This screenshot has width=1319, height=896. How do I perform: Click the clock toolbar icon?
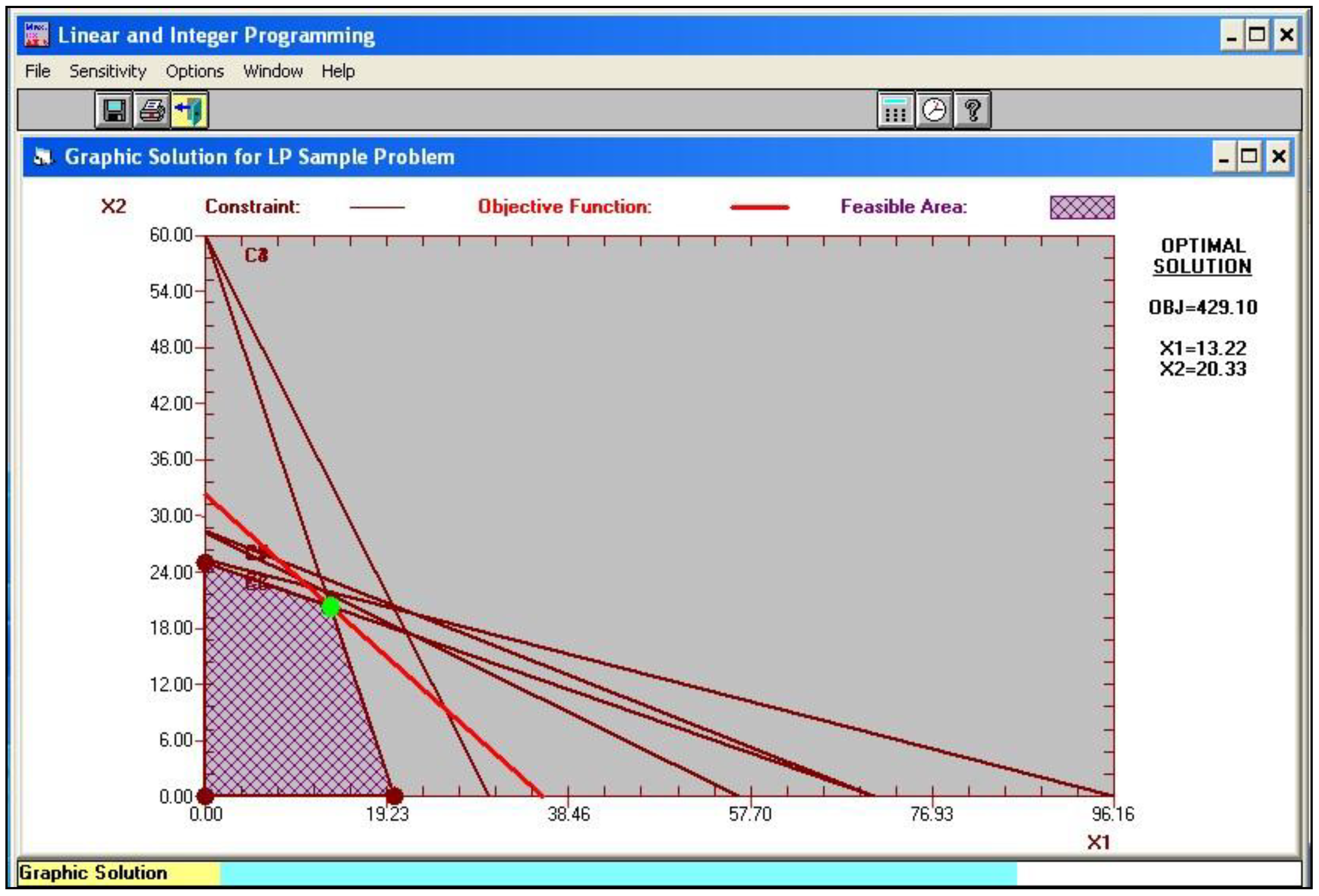tap(934, 110)
